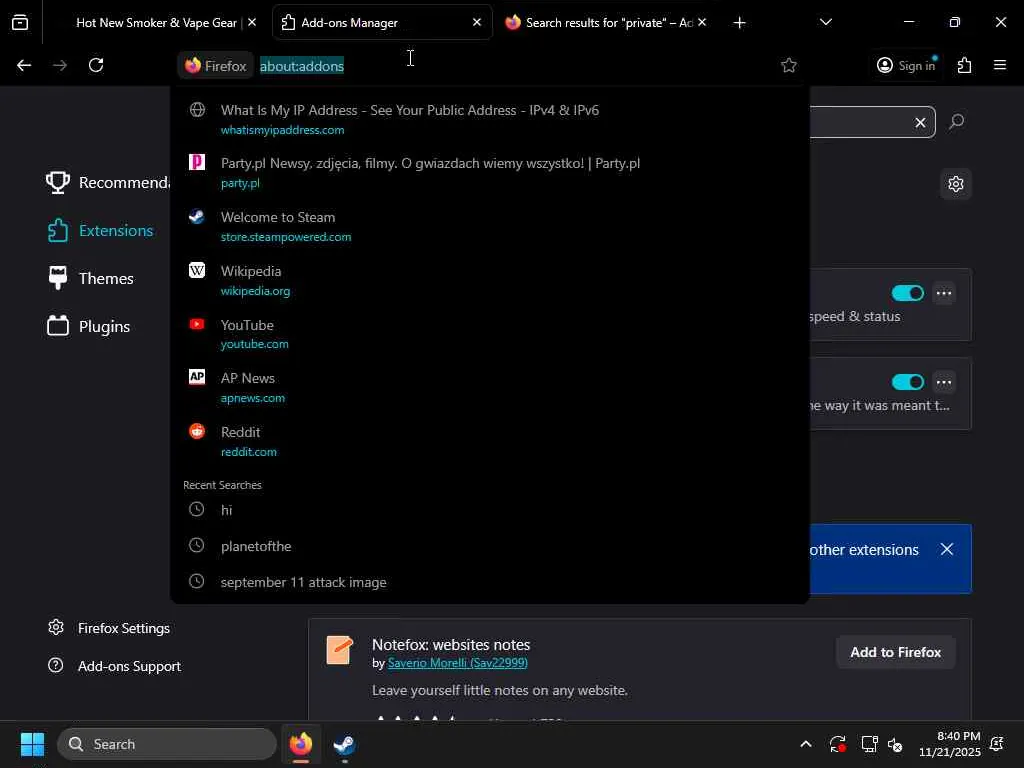Show hidden system tray icons
This screenshot has width=1024, height=768.
pyautogui.click(x=806, y=744)
